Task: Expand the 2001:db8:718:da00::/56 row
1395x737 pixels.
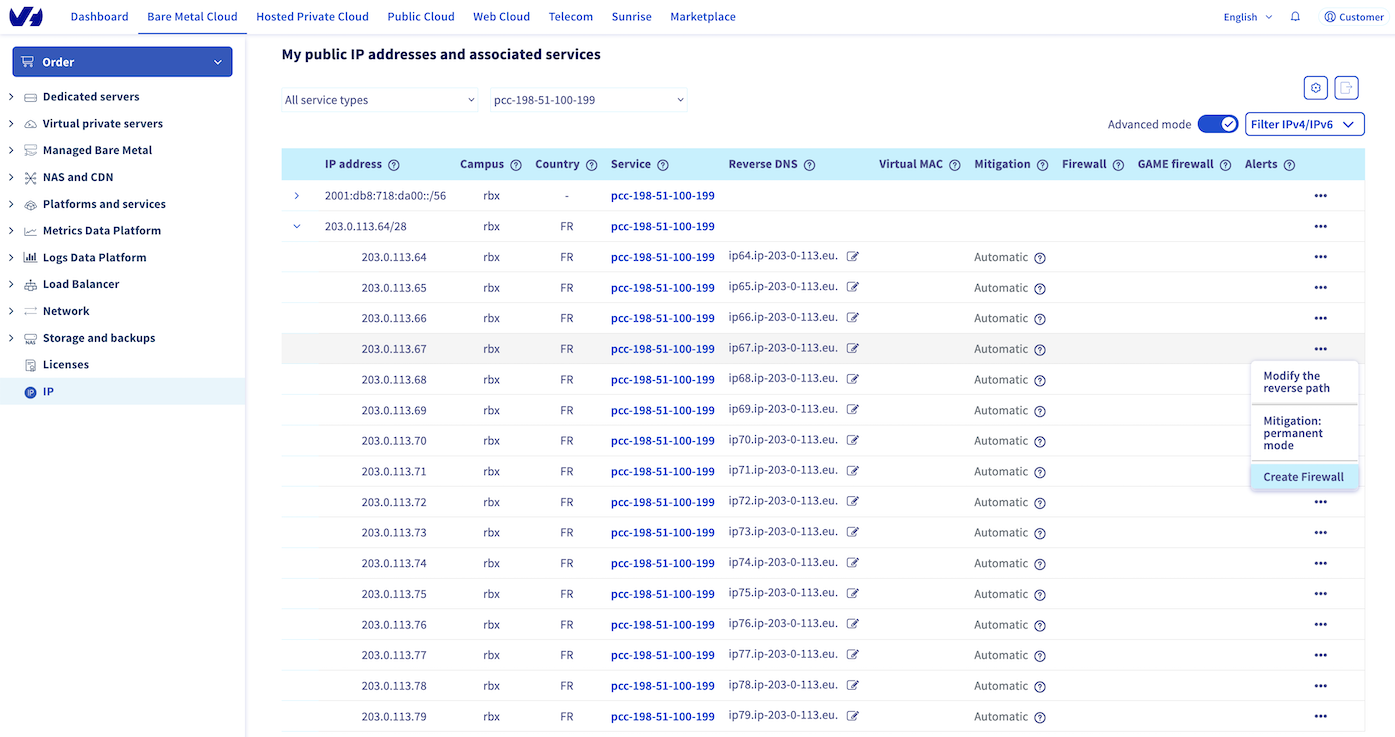Action: 297,196
